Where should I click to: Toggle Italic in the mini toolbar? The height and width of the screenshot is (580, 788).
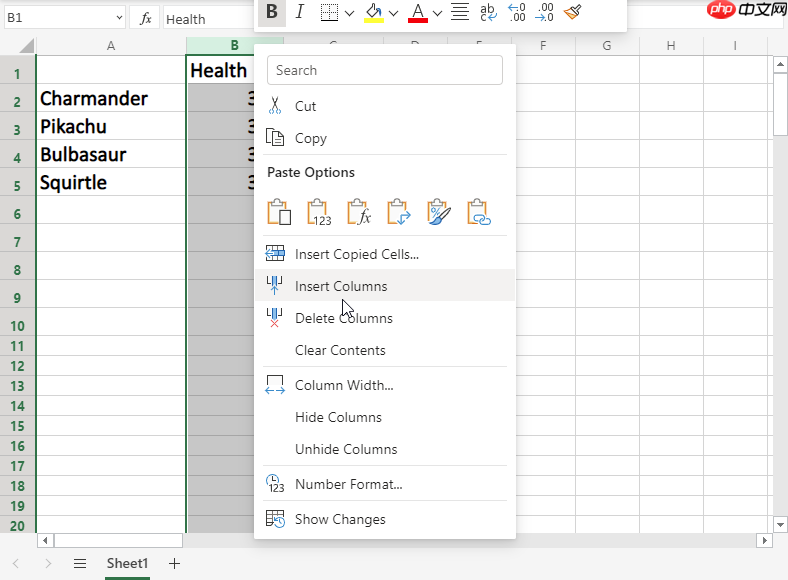(300, 12)
